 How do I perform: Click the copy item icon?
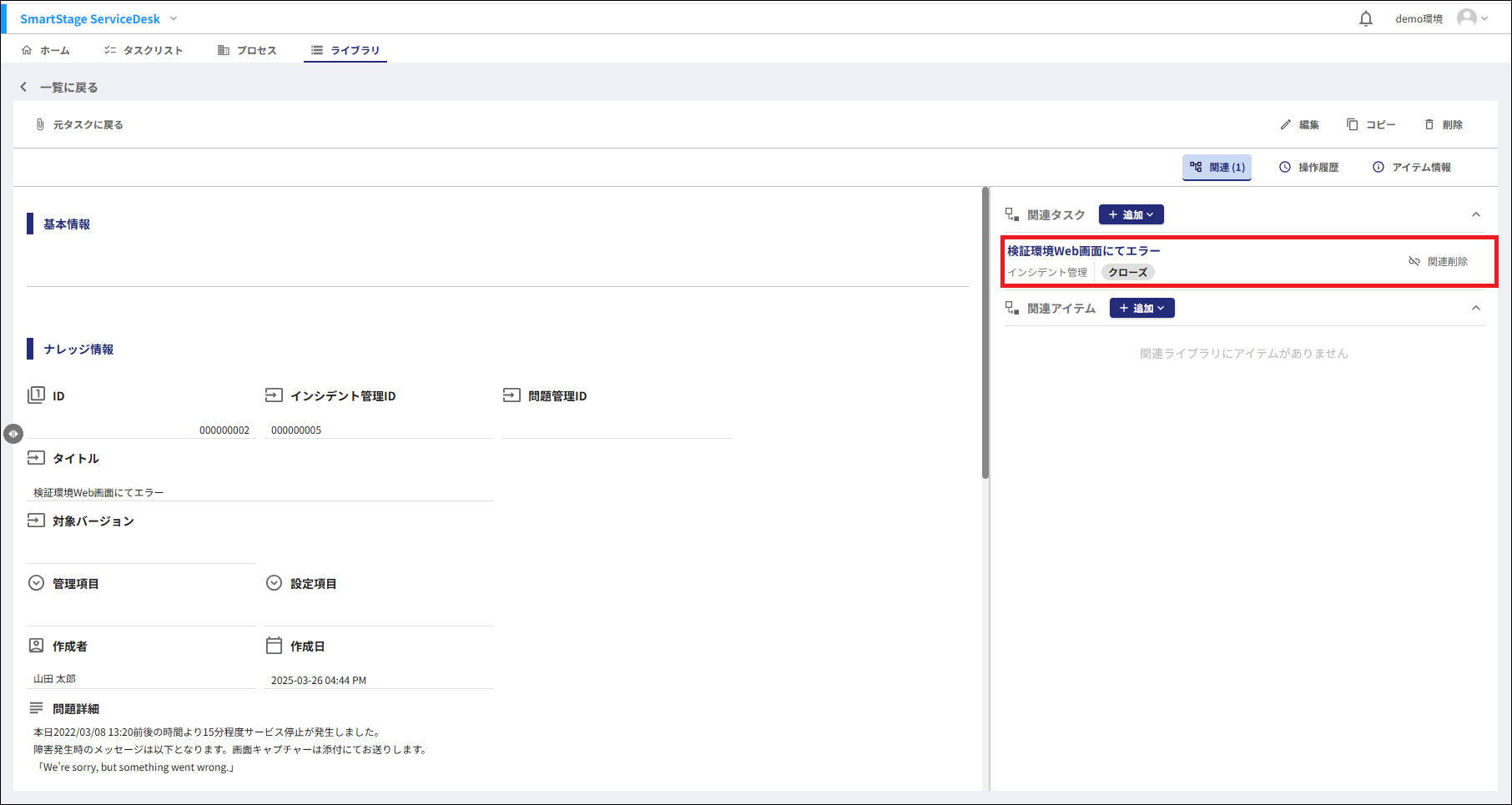point(1352,124)
